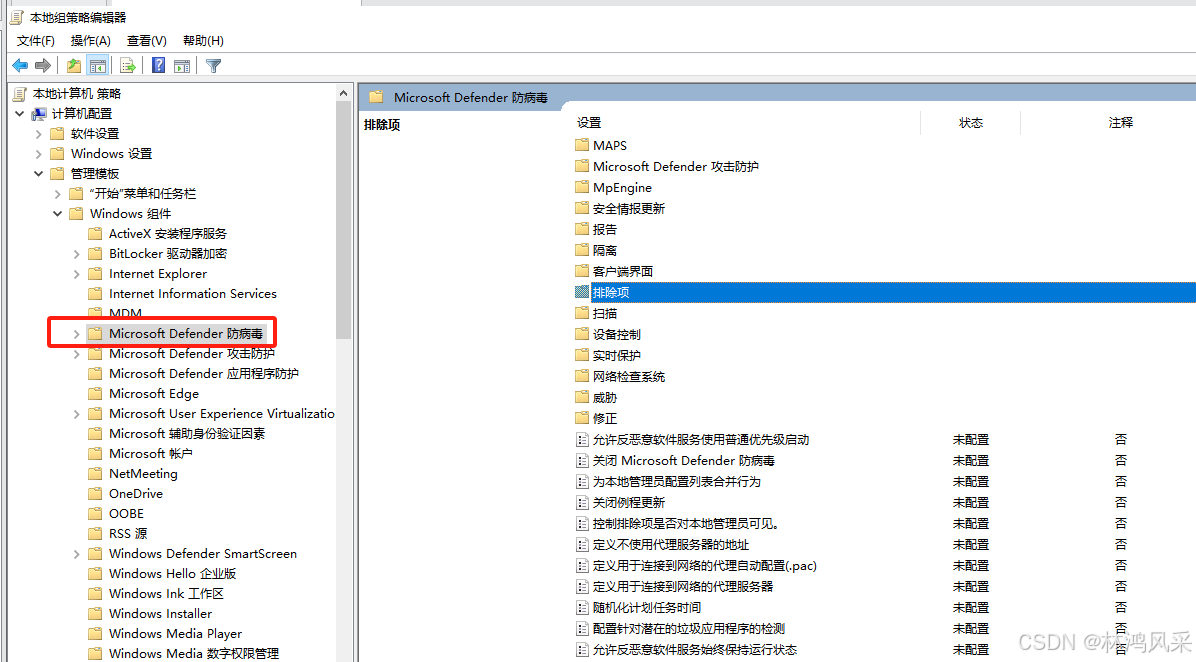Select policy 配置针对潜在的垃圾应用程序的检测
This screenshot has width=1196, height=662.
(689, 628)
